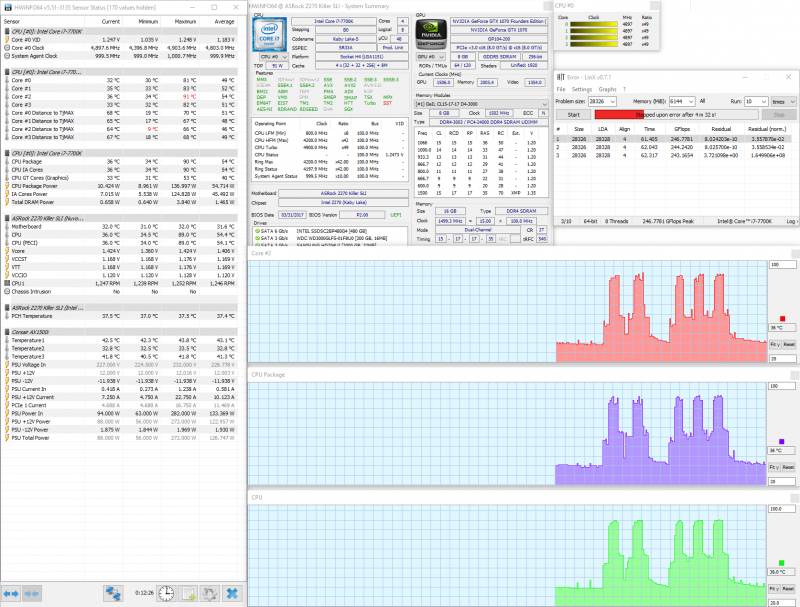The width and height of the screenshot is (800, 607).
Task: Click the GFlops column header in LinX
Action: click(682, 129)
